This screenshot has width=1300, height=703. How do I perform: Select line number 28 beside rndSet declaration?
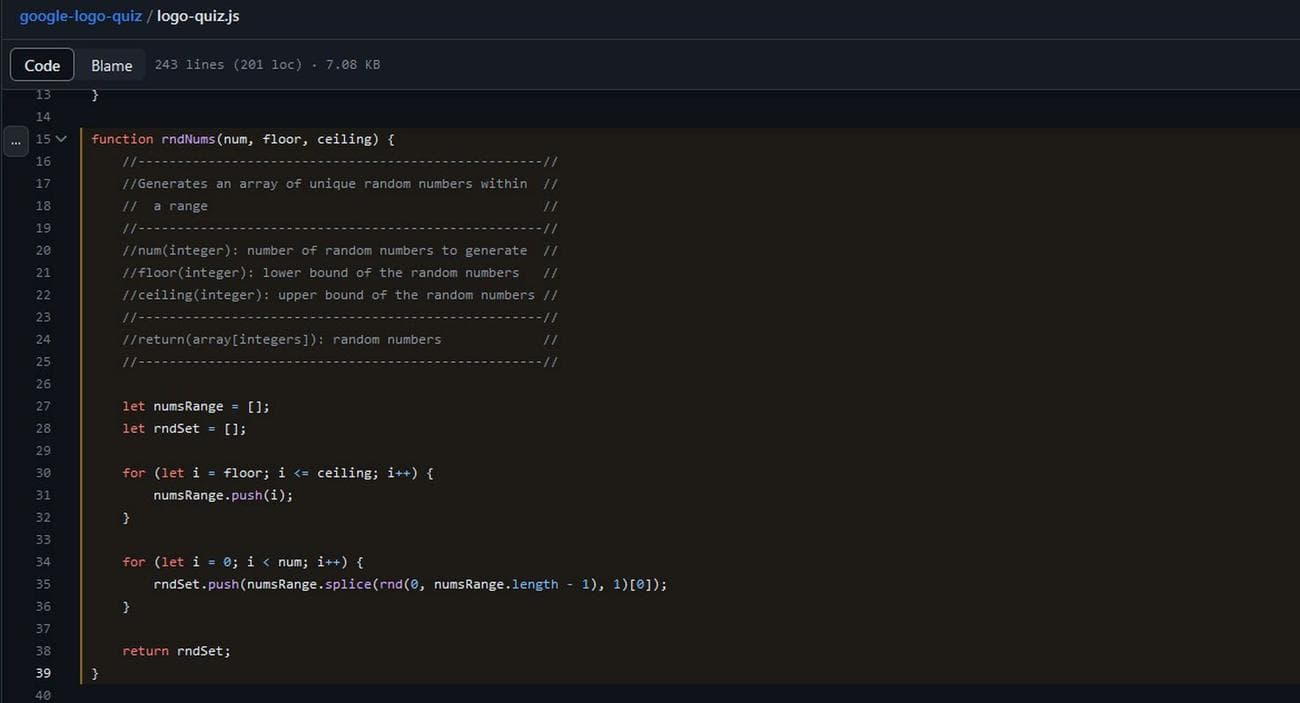(x=44, y=428)
